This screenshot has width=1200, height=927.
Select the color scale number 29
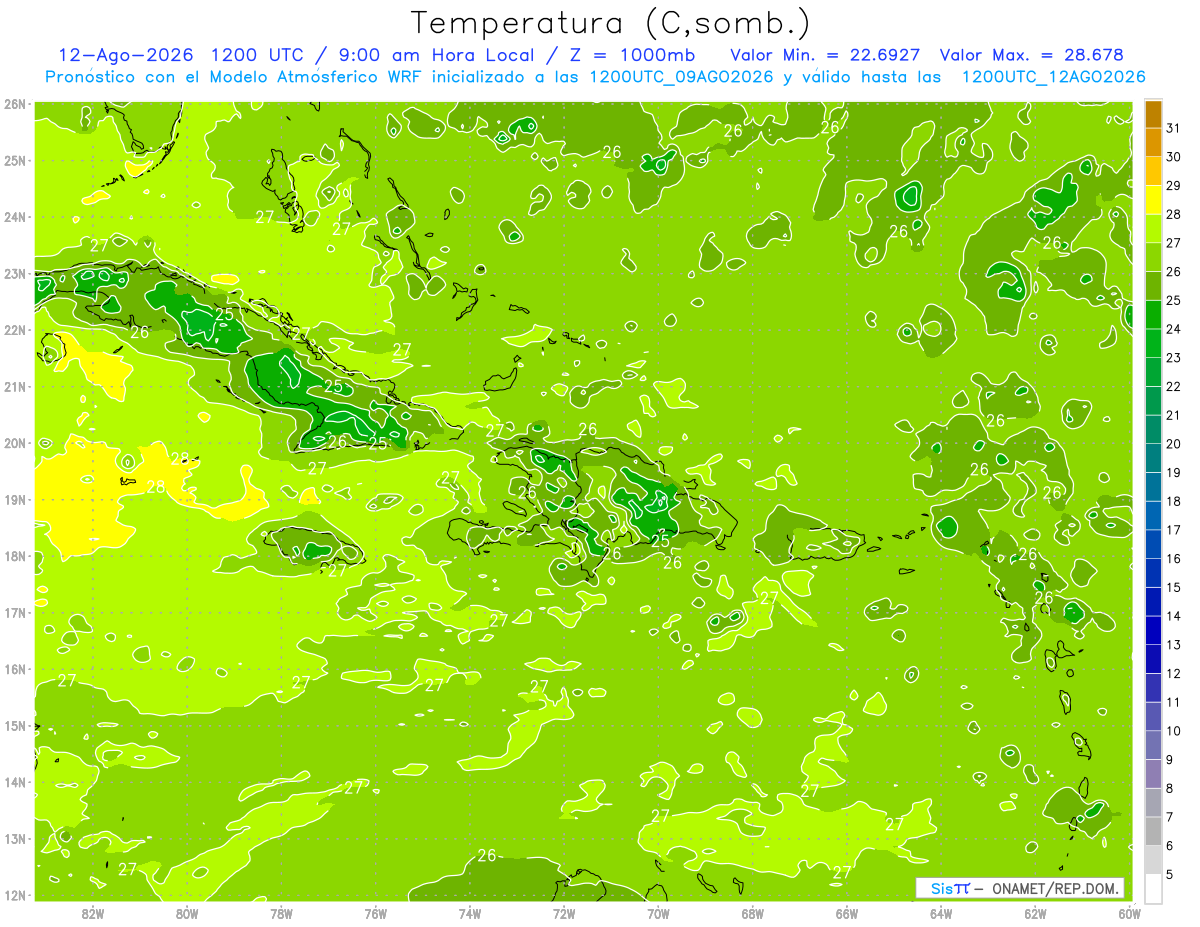(1174, 186)
